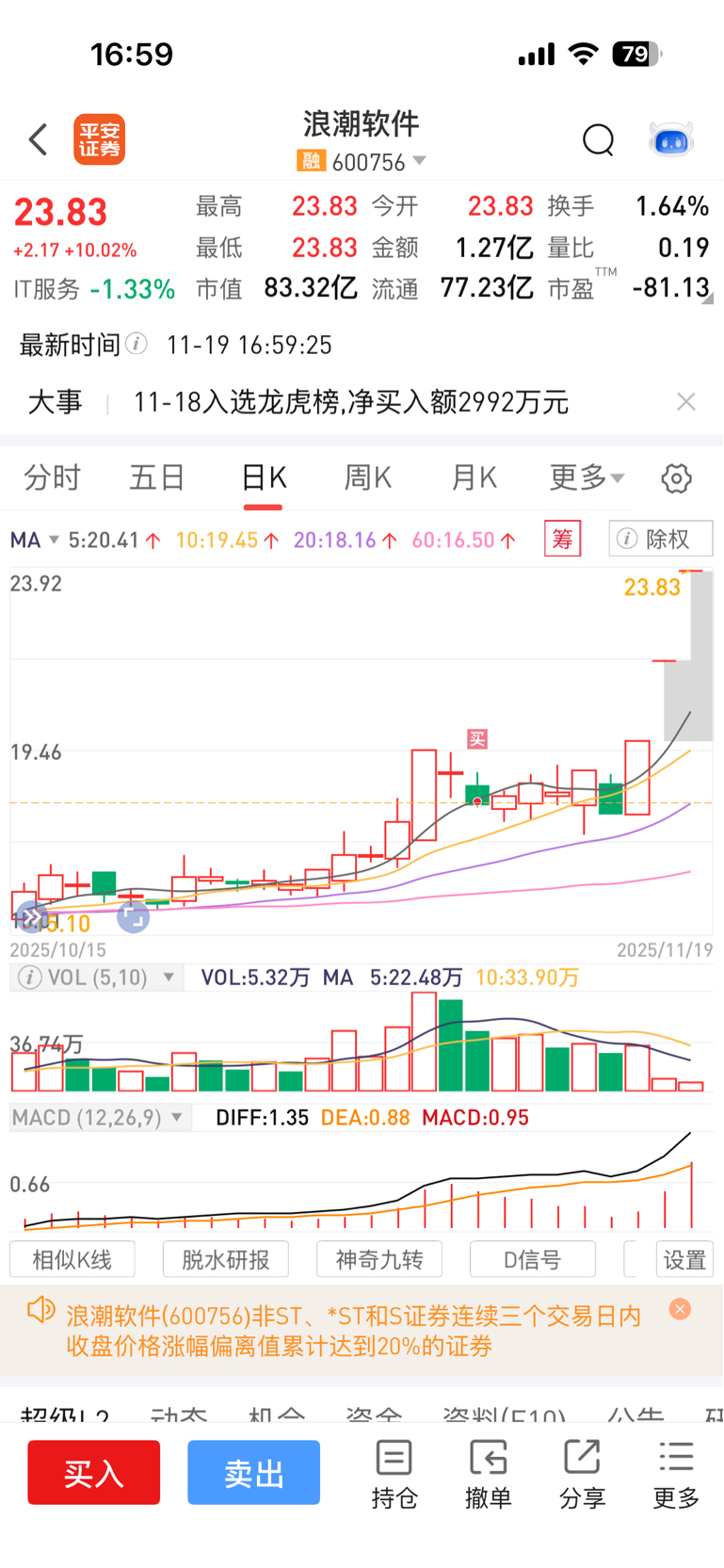Tap the double-arrow expand chart icon
The height and width of the screenshot is (1568, 724).
tap(30, 915)
